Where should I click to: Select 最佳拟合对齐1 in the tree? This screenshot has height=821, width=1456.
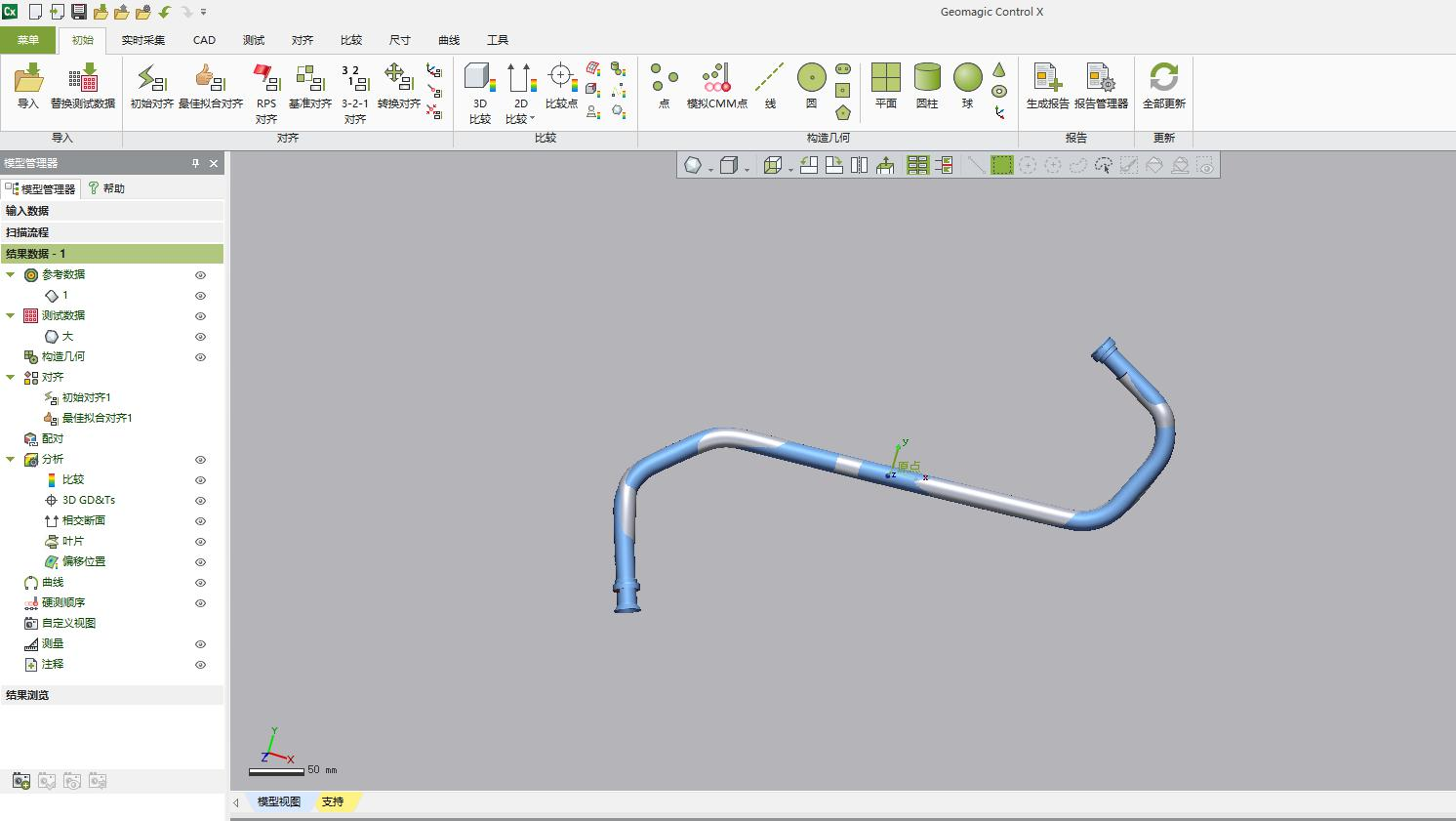click(97, 418)
